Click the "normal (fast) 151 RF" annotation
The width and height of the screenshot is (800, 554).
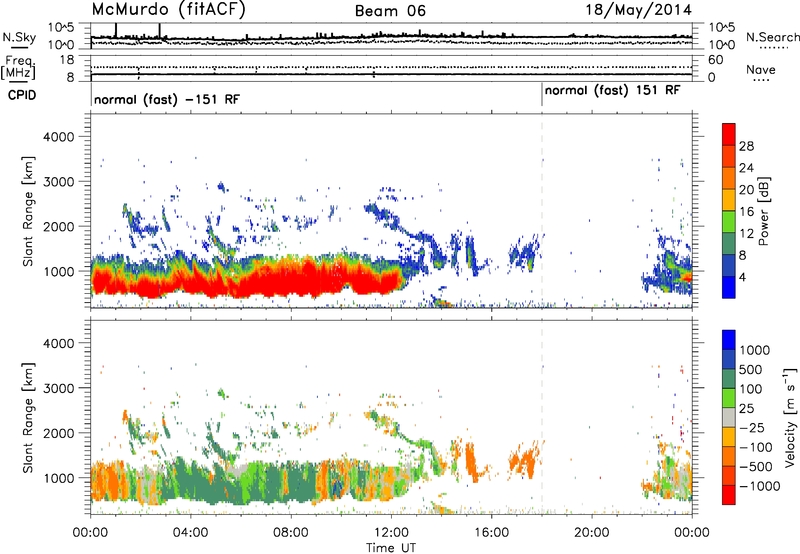tap(612, 91)
